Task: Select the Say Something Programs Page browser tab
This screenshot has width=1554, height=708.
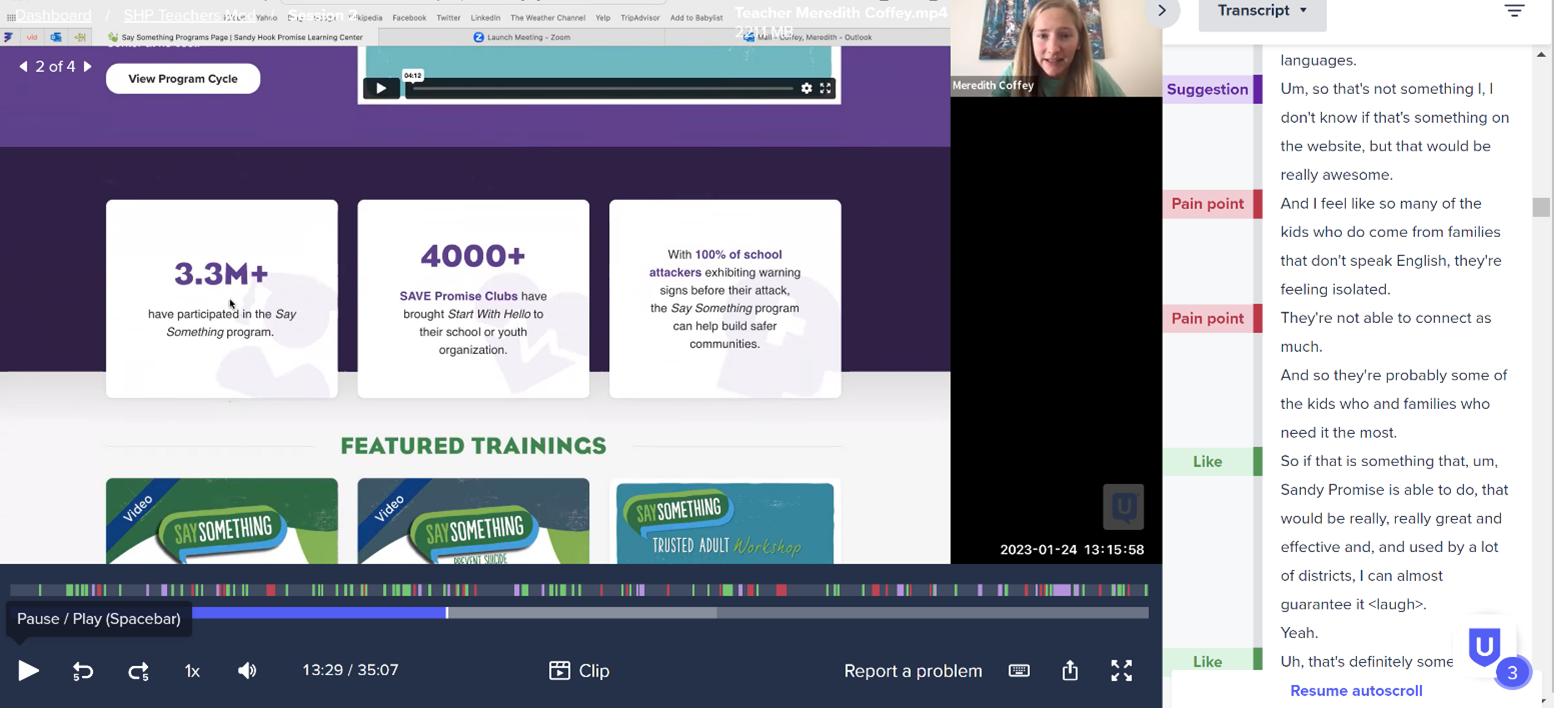Action: coord(234,37)
